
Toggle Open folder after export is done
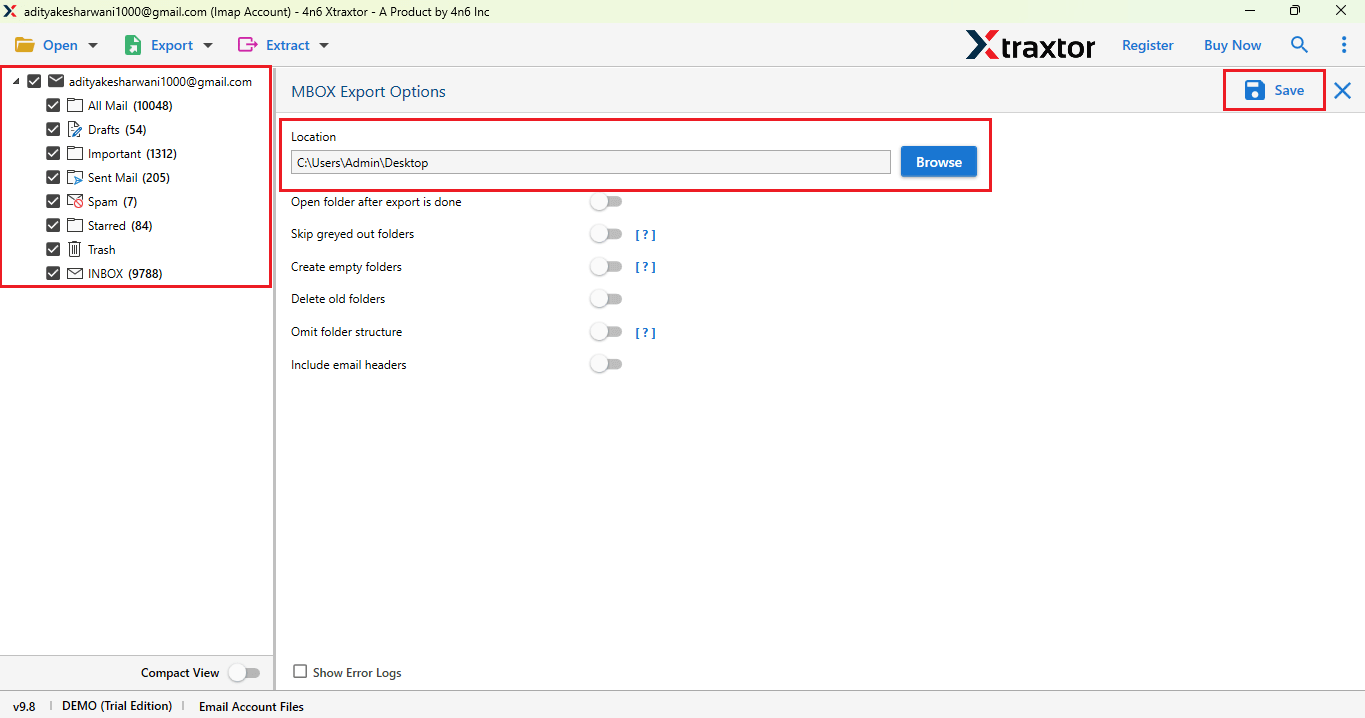coord(606,201)
